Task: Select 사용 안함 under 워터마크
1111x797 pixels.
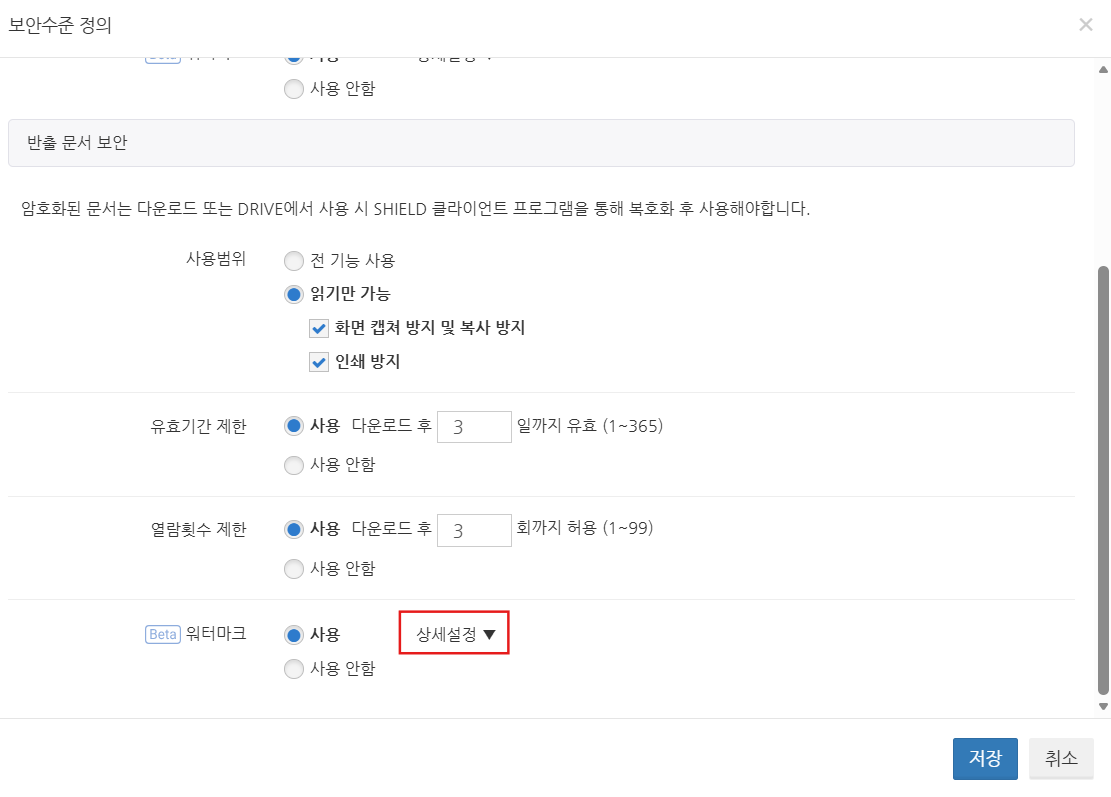Action: tap(294, 670)
